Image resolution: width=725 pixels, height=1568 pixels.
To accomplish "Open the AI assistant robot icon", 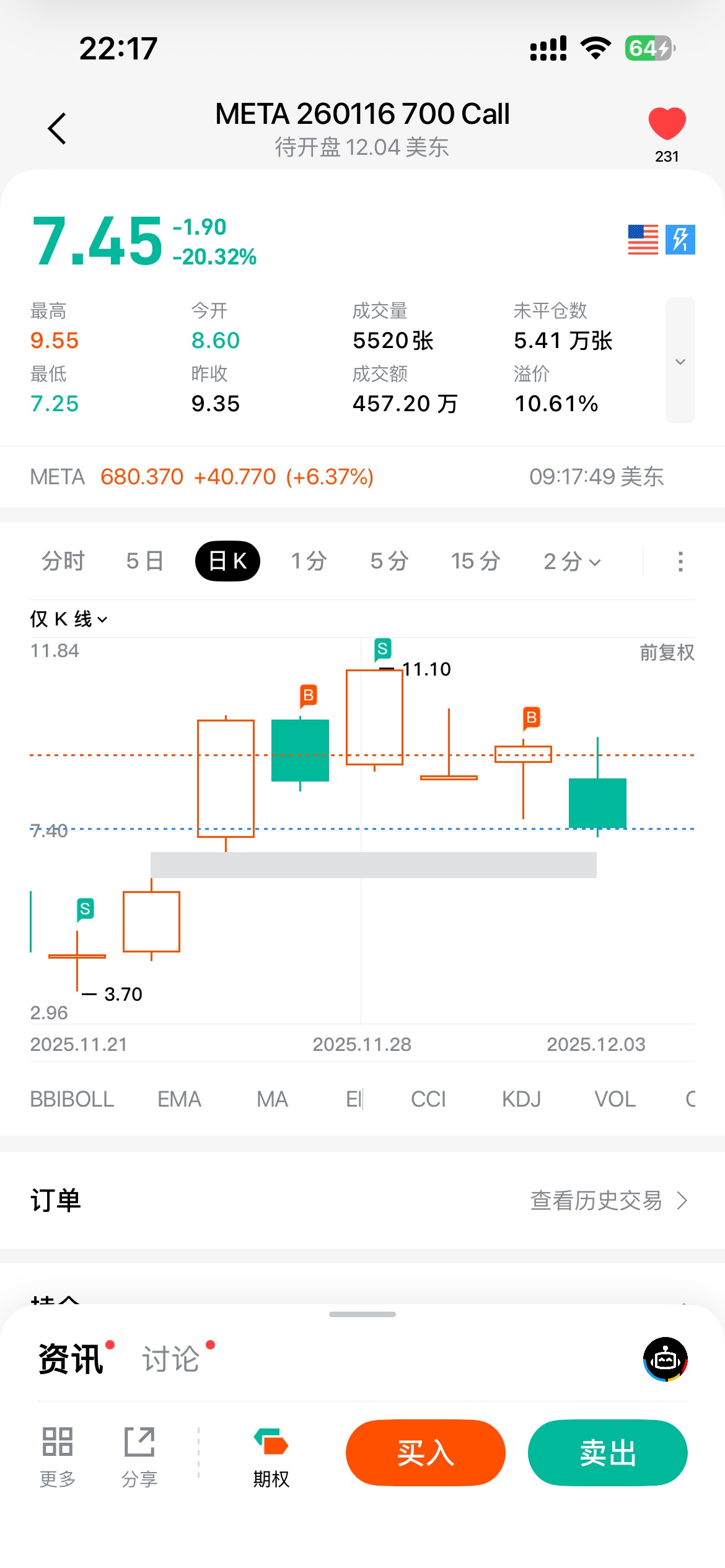I will 666,1359.
